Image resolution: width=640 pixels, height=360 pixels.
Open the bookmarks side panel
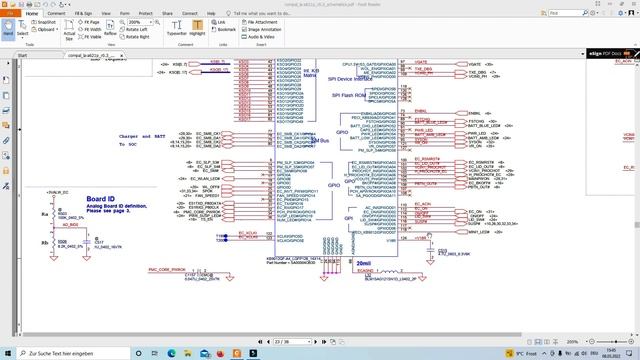(6, 80)
